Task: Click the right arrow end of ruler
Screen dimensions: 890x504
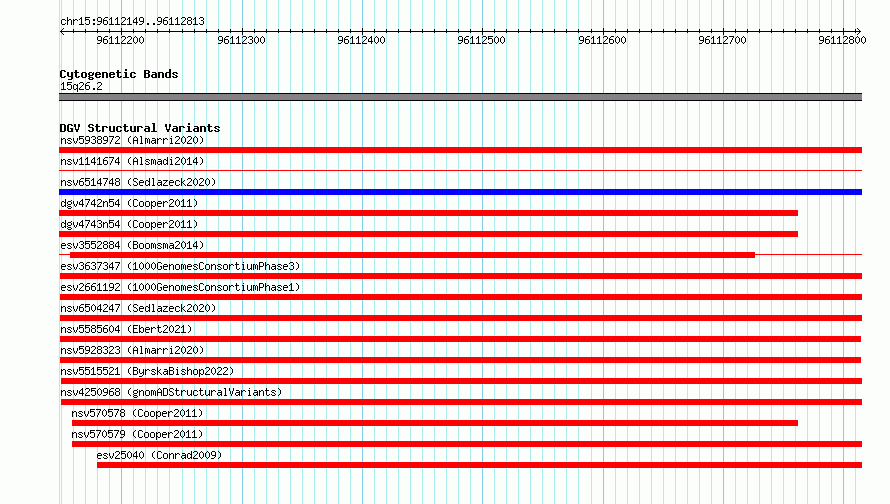Action: tap(859, 32)
